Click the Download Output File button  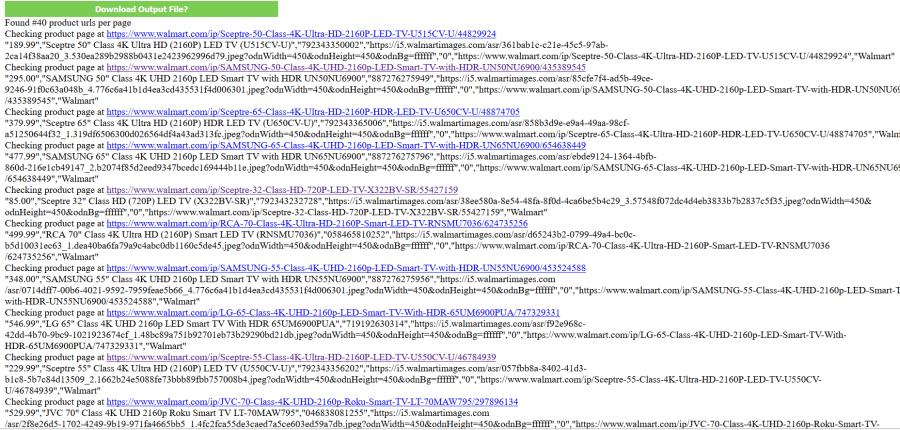click(141, 9)
